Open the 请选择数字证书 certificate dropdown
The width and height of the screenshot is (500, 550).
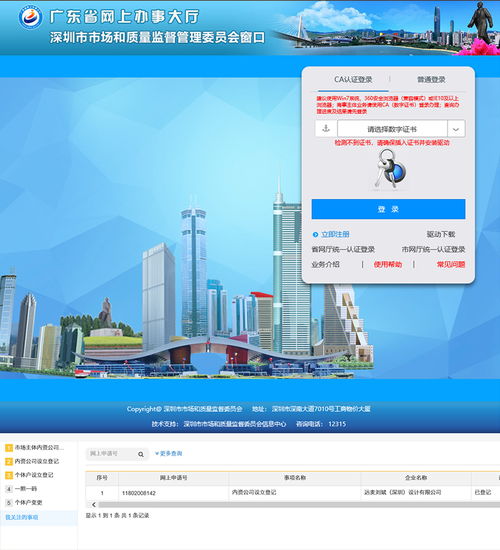(x=392, y=129)
